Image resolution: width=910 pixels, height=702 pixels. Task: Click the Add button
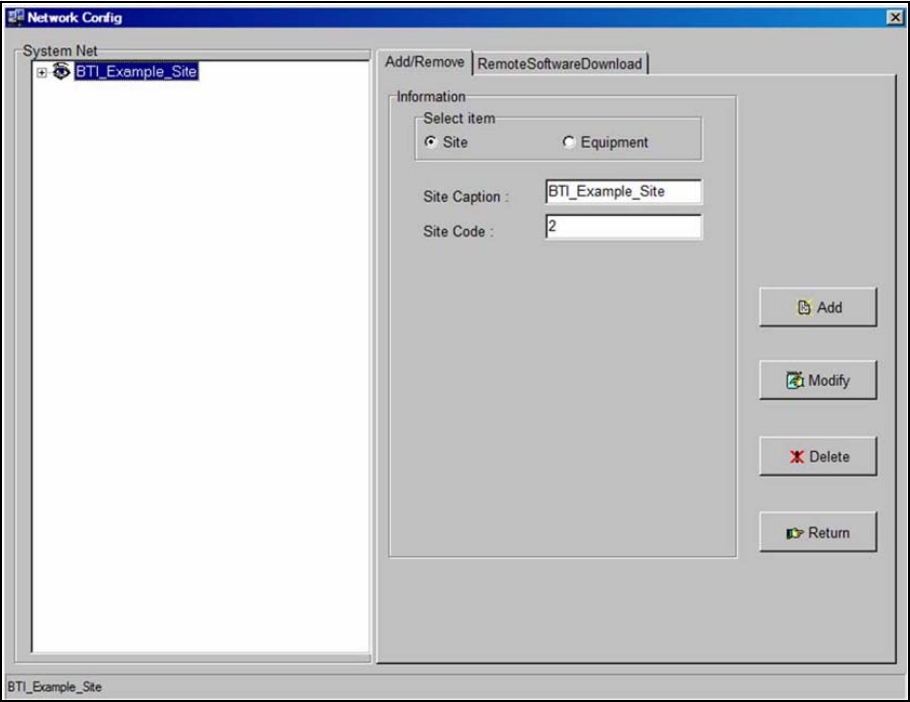coord(818,307)
